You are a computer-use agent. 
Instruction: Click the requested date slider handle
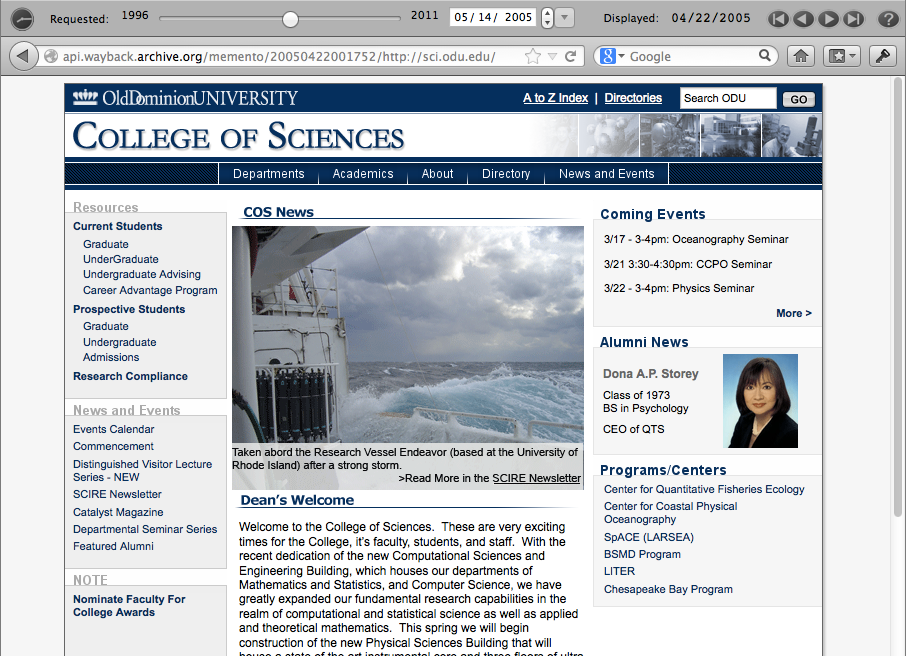tap(290, 19)
